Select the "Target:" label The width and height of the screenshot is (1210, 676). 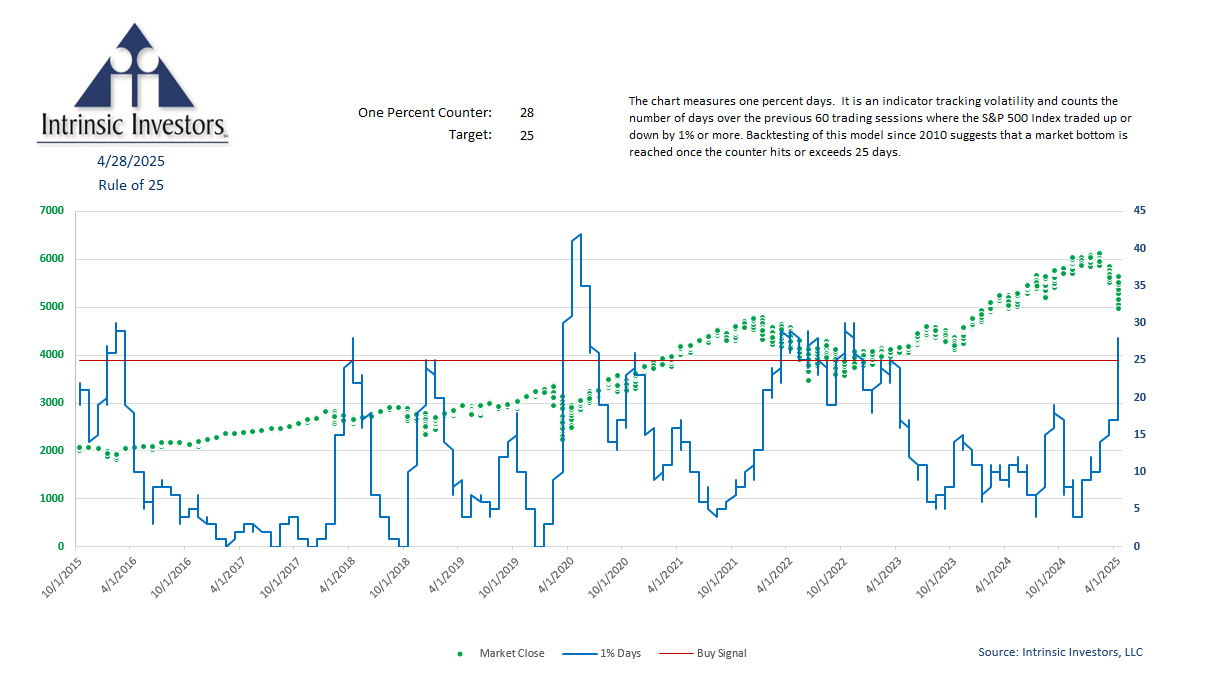pos(470,135)
